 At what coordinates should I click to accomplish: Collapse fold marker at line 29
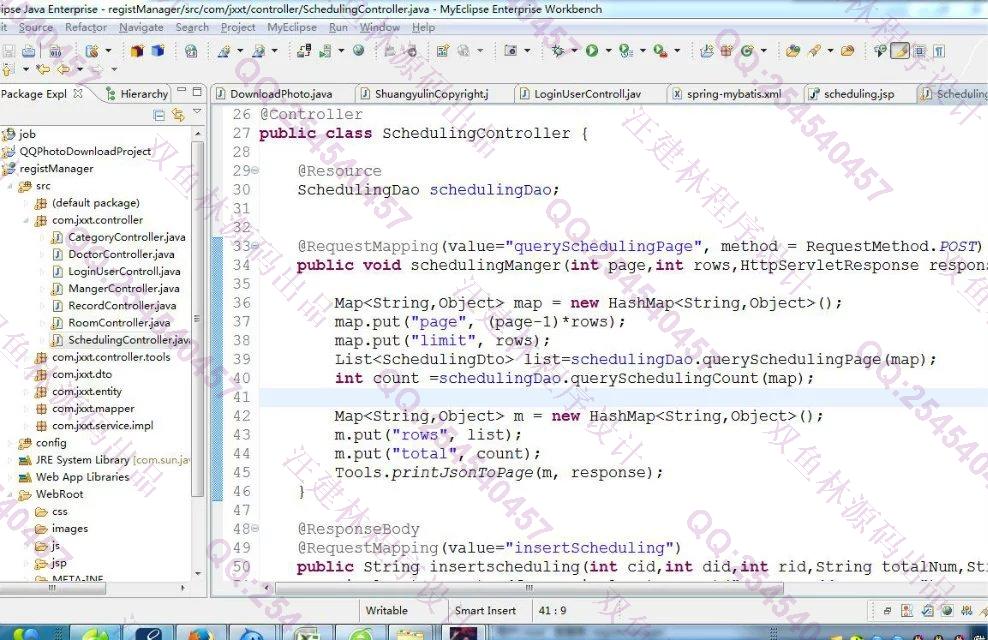(255, 171)
